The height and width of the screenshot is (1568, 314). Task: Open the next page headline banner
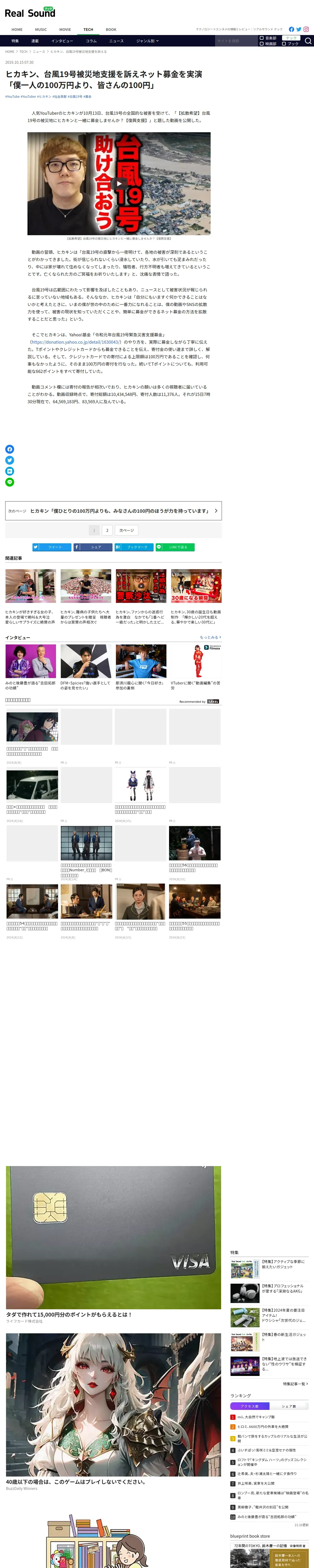pyautogui.click(x=113, y=511)
